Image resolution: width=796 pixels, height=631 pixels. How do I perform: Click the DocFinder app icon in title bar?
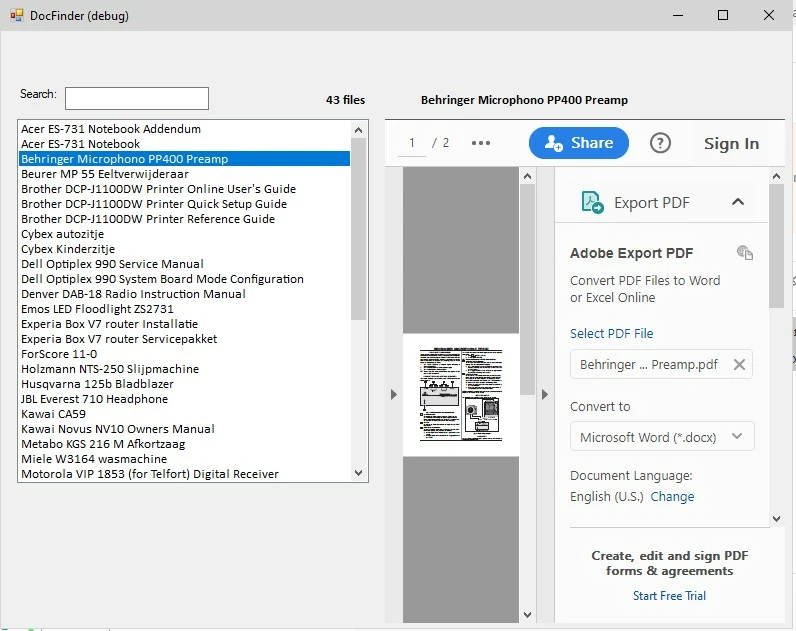point(16,15)
